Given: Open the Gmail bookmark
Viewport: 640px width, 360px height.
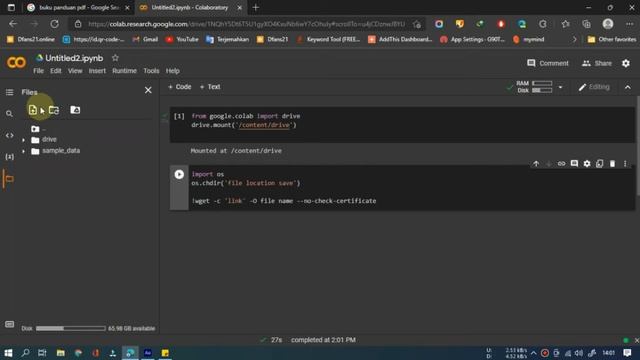Looking at the screenshot, I should [145, 40].
